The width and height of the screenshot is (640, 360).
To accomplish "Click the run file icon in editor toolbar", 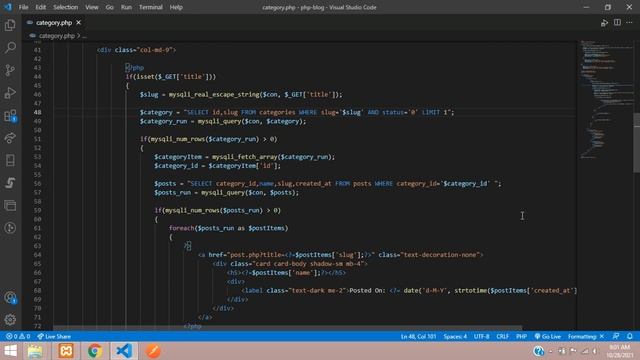I will pos(604,23).
